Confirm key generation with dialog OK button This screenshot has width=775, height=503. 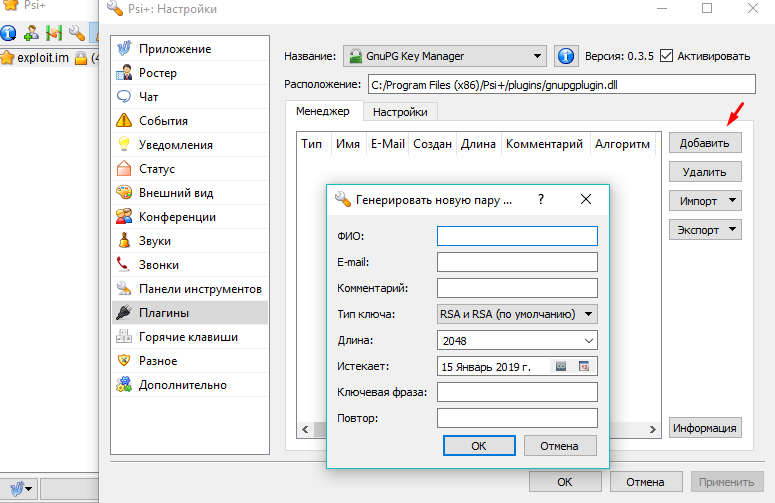point(479,446)
